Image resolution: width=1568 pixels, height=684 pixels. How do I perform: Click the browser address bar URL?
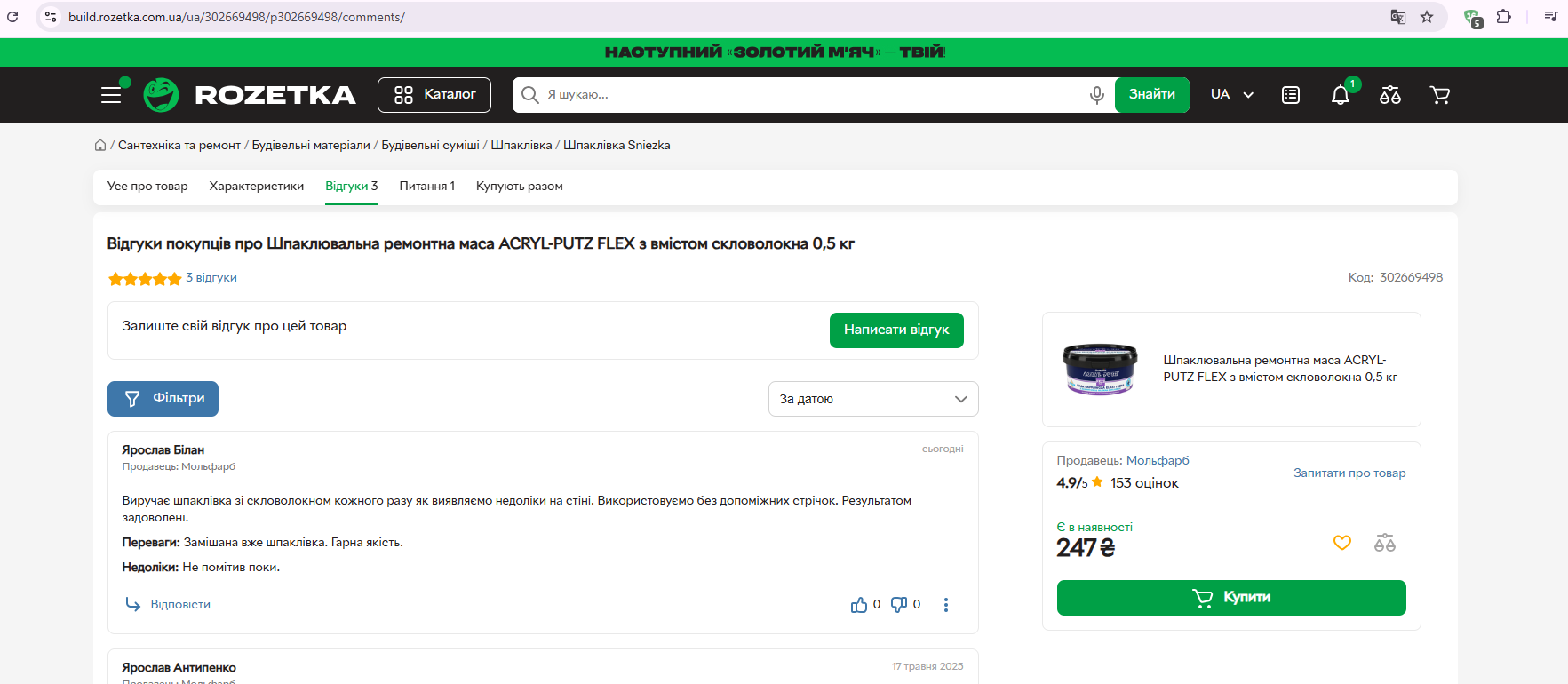236,17
